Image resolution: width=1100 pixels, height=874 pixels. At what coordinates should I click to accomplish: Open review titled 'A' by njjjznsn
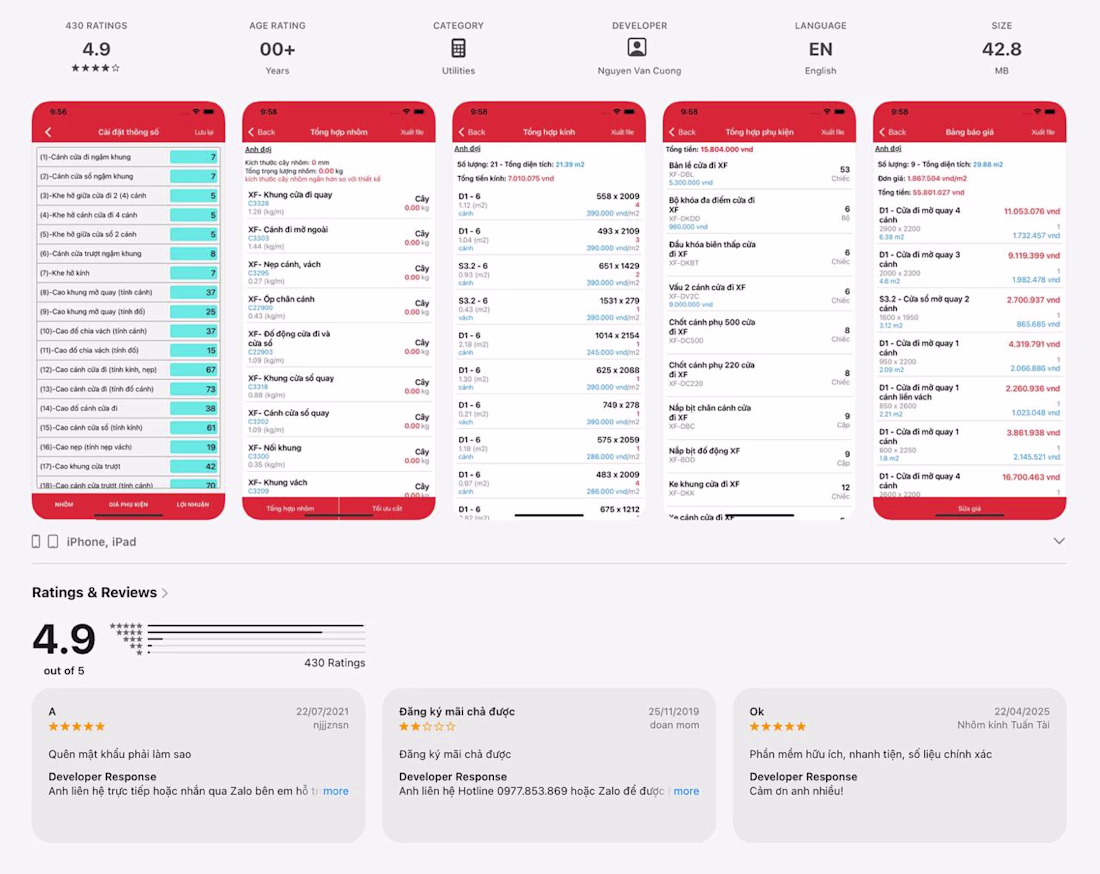[199, 765]
